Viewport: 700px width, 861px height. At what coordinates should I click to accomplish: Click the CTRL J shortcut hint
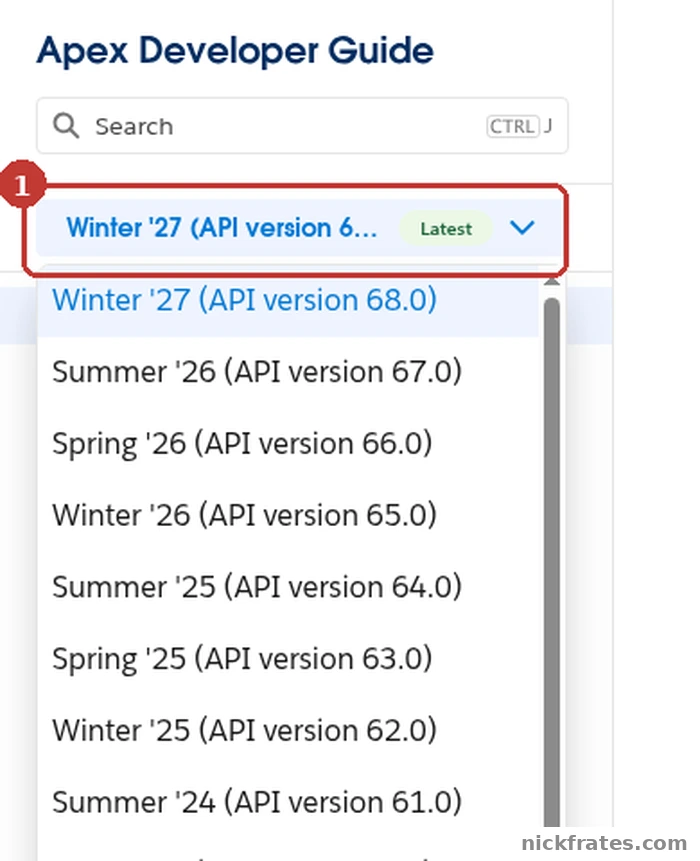(x=519, y=126)
